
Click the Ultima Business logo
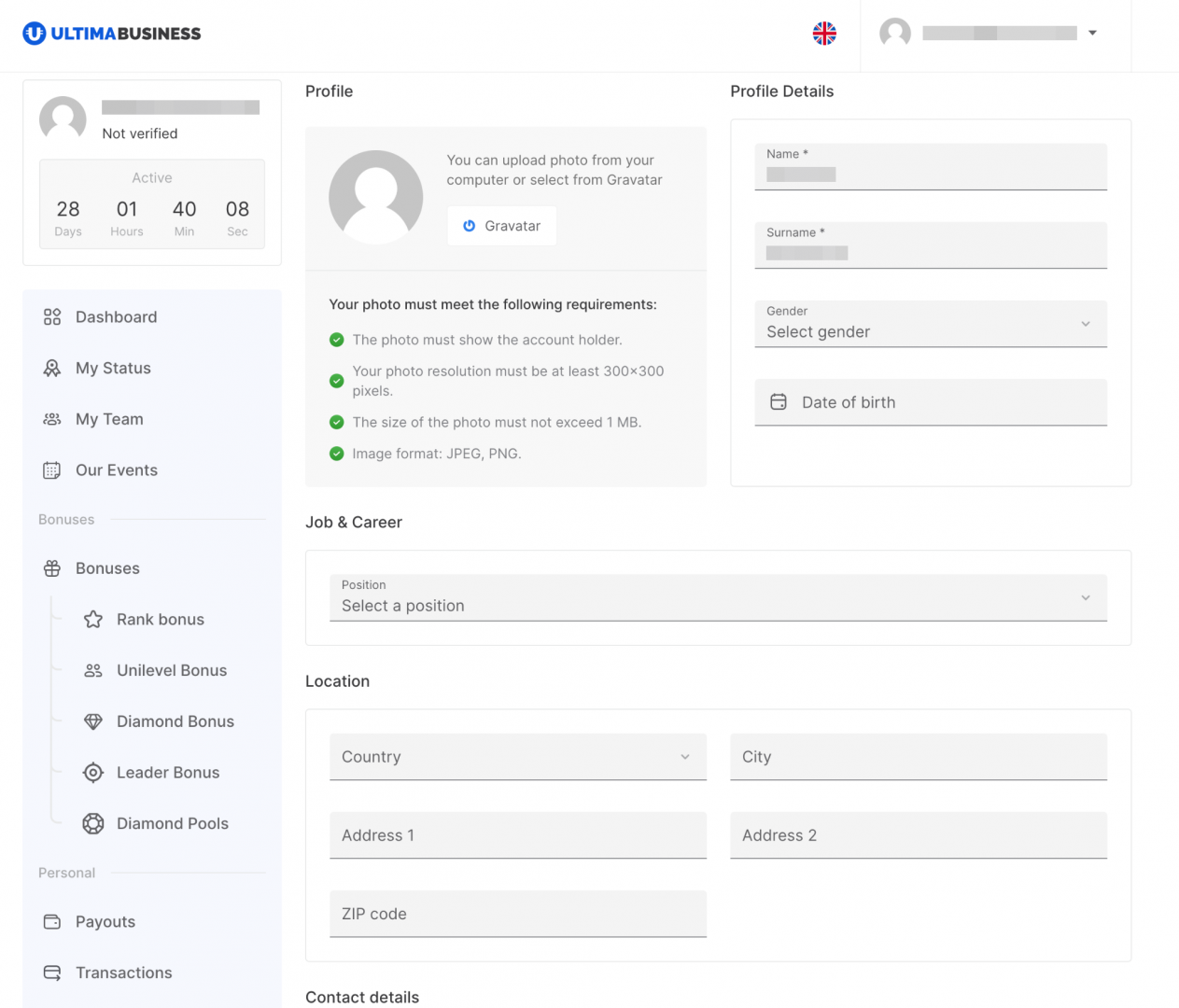tap(112, 34)
